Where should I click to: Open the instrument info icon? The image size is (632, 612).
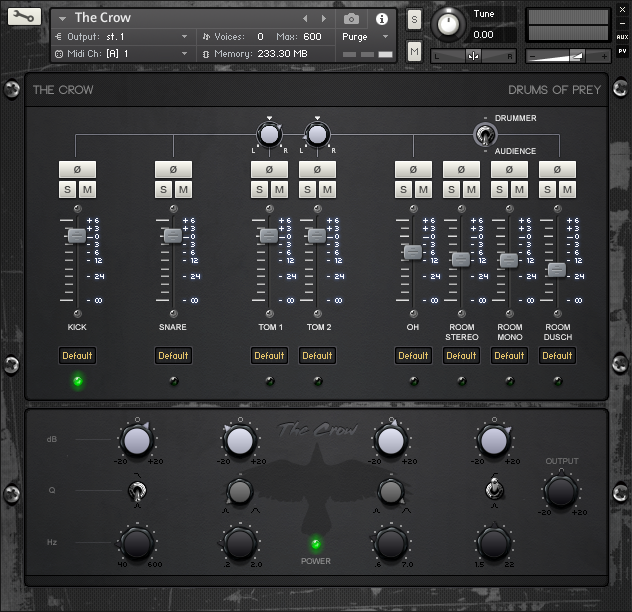pyautogui.click(x=381, y=18)
